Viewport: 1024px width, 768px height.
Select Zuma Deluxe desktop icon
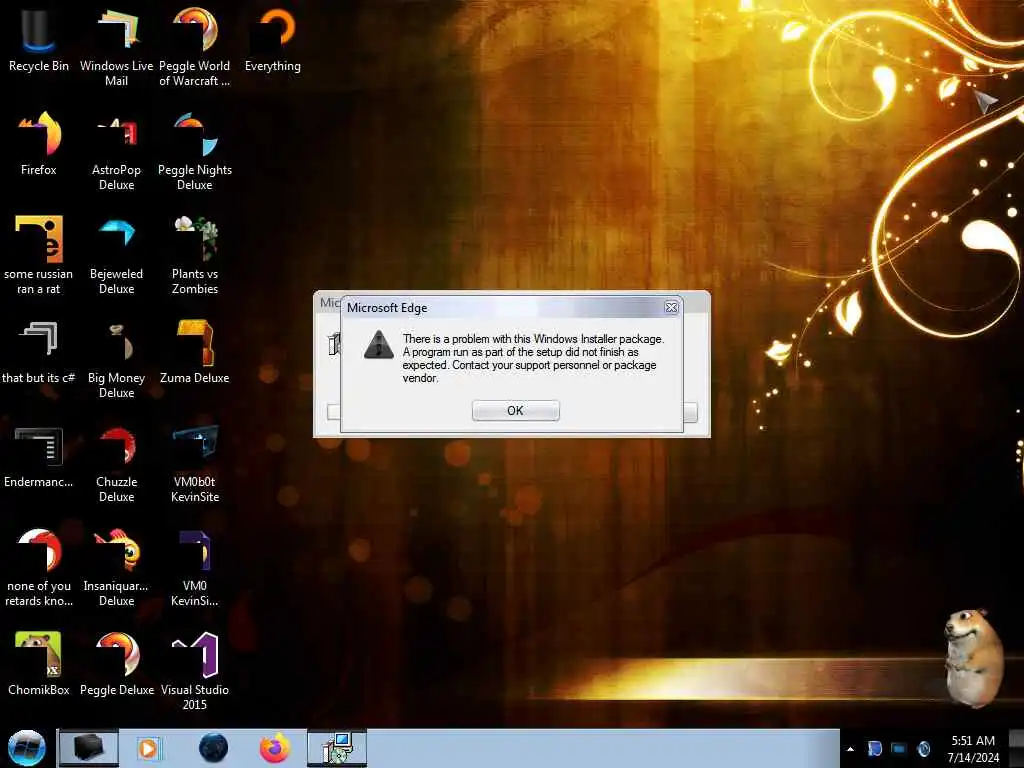[195, 351]
